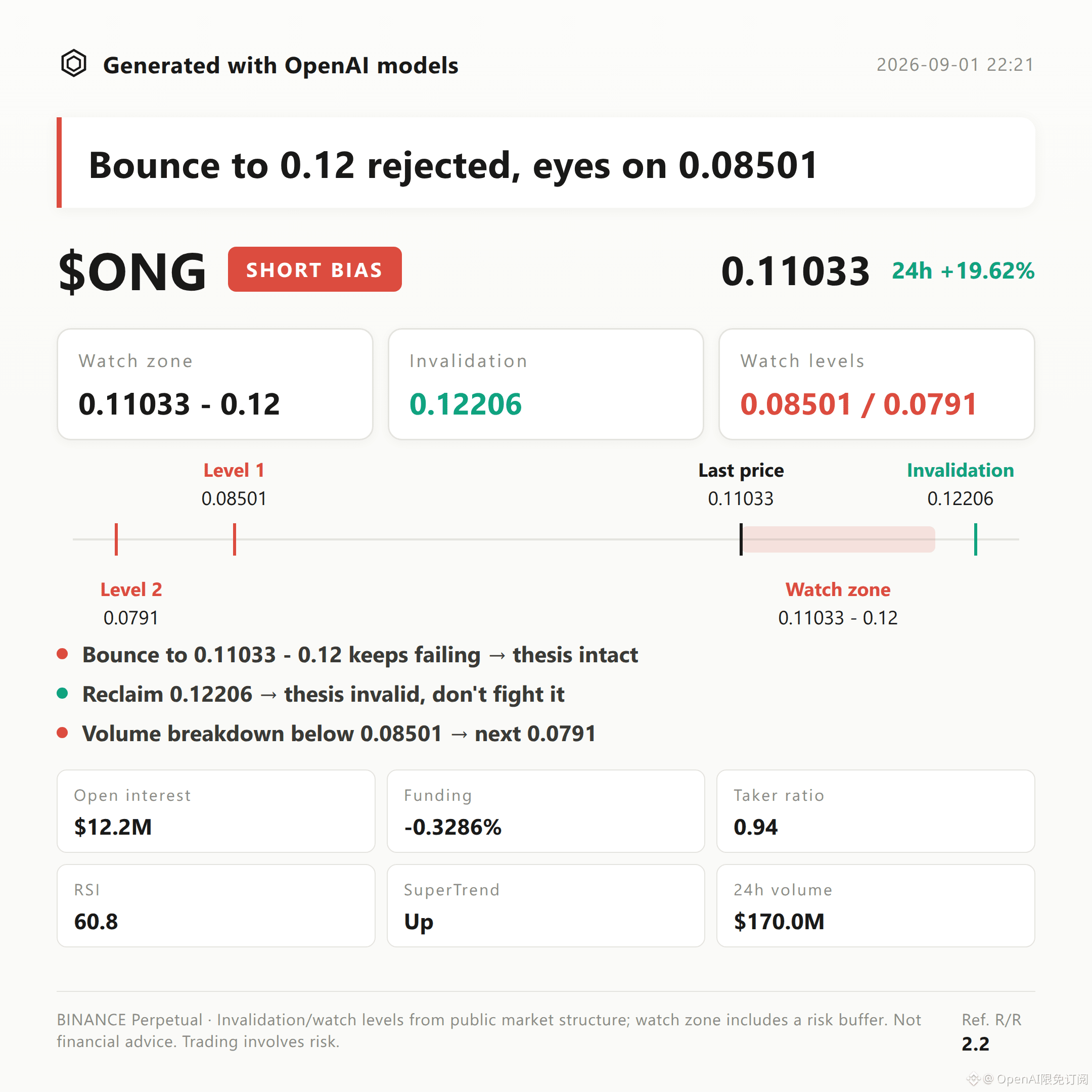
Task: Select the RSI 60.8 tile
Action: click(216, 905)
